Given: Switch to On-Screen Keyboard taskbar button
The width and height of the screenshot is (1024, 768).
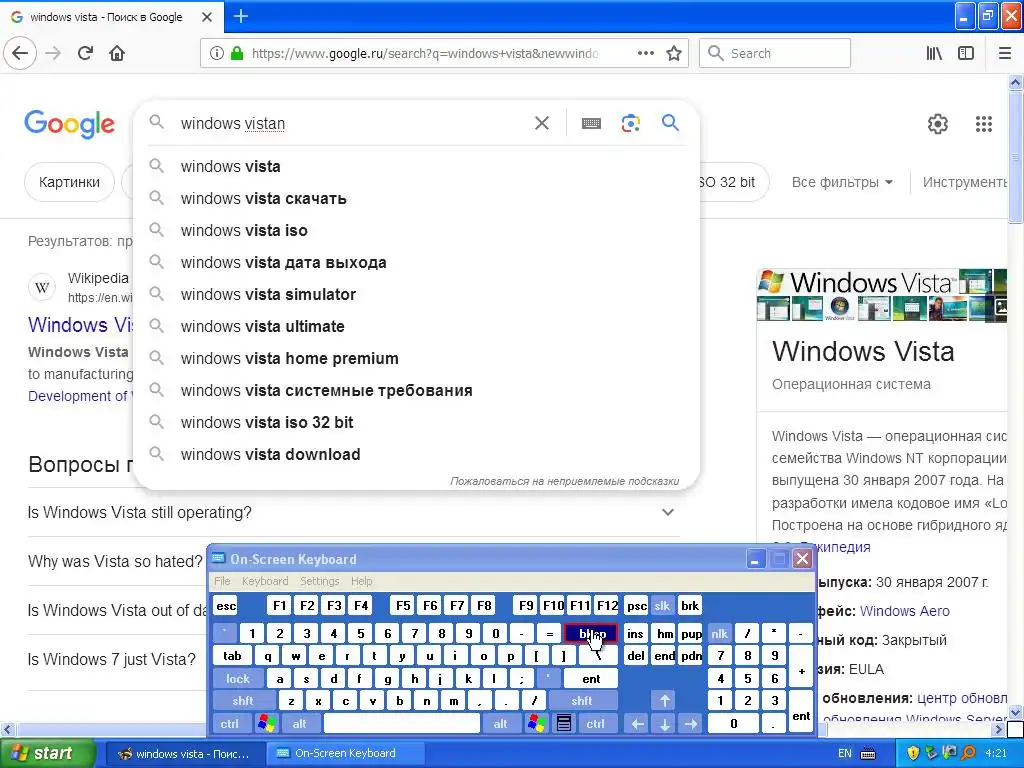Looking at the screenshot, I should click(345, 753).
